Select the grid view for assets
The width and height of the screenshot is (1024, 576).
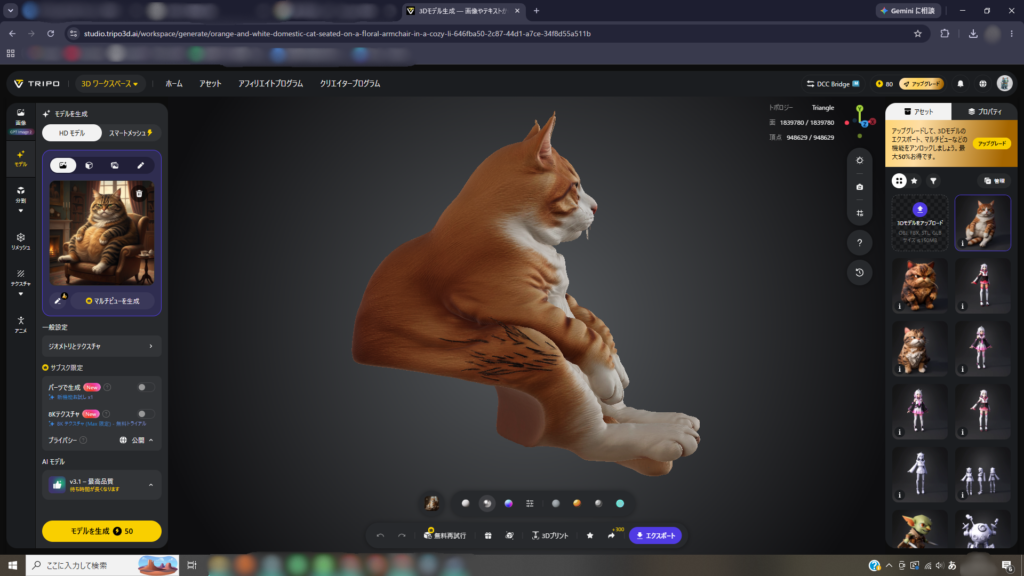(899, 181)
